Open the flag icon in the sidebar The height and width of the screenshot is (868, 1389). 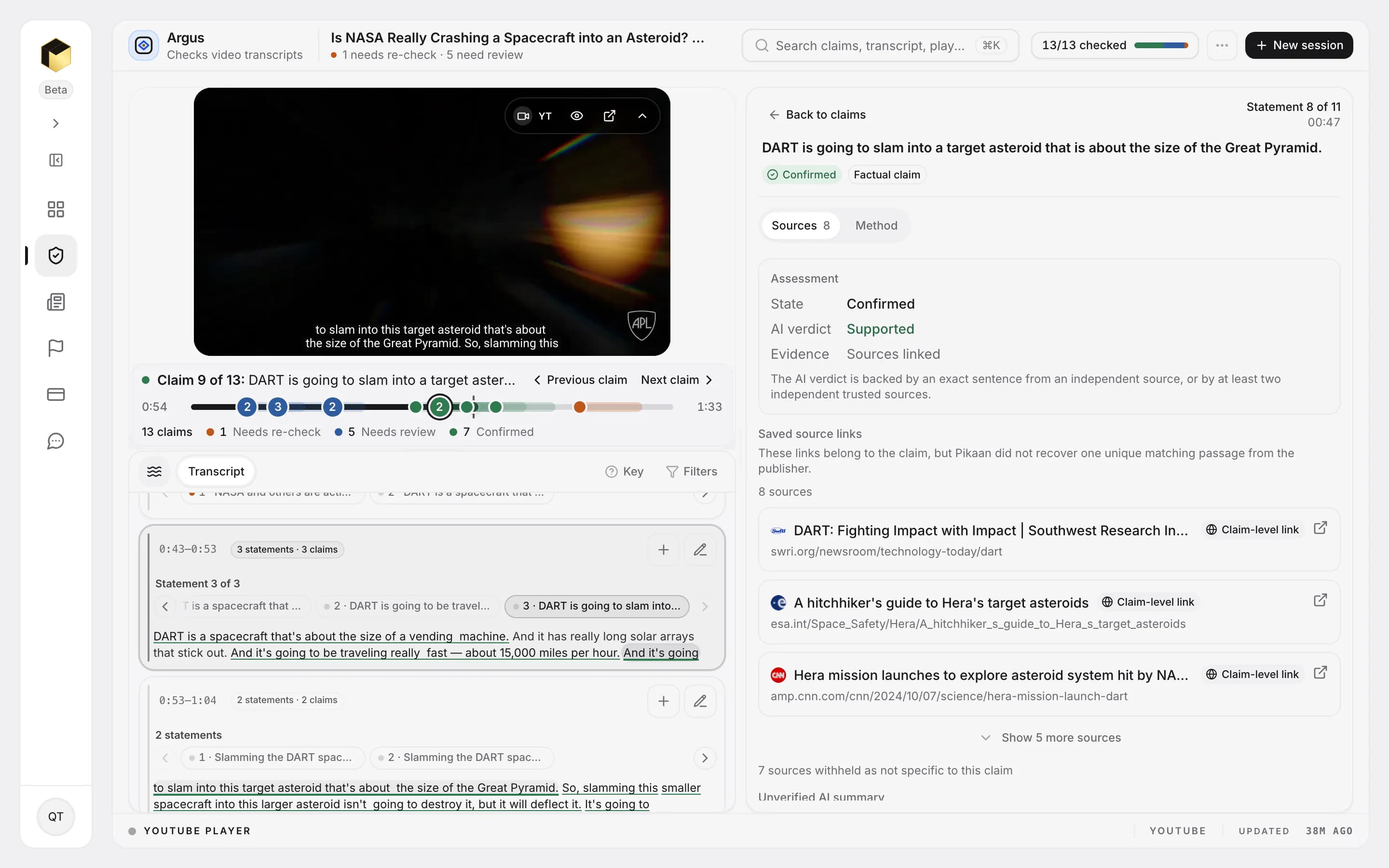[x=55, y=348]
